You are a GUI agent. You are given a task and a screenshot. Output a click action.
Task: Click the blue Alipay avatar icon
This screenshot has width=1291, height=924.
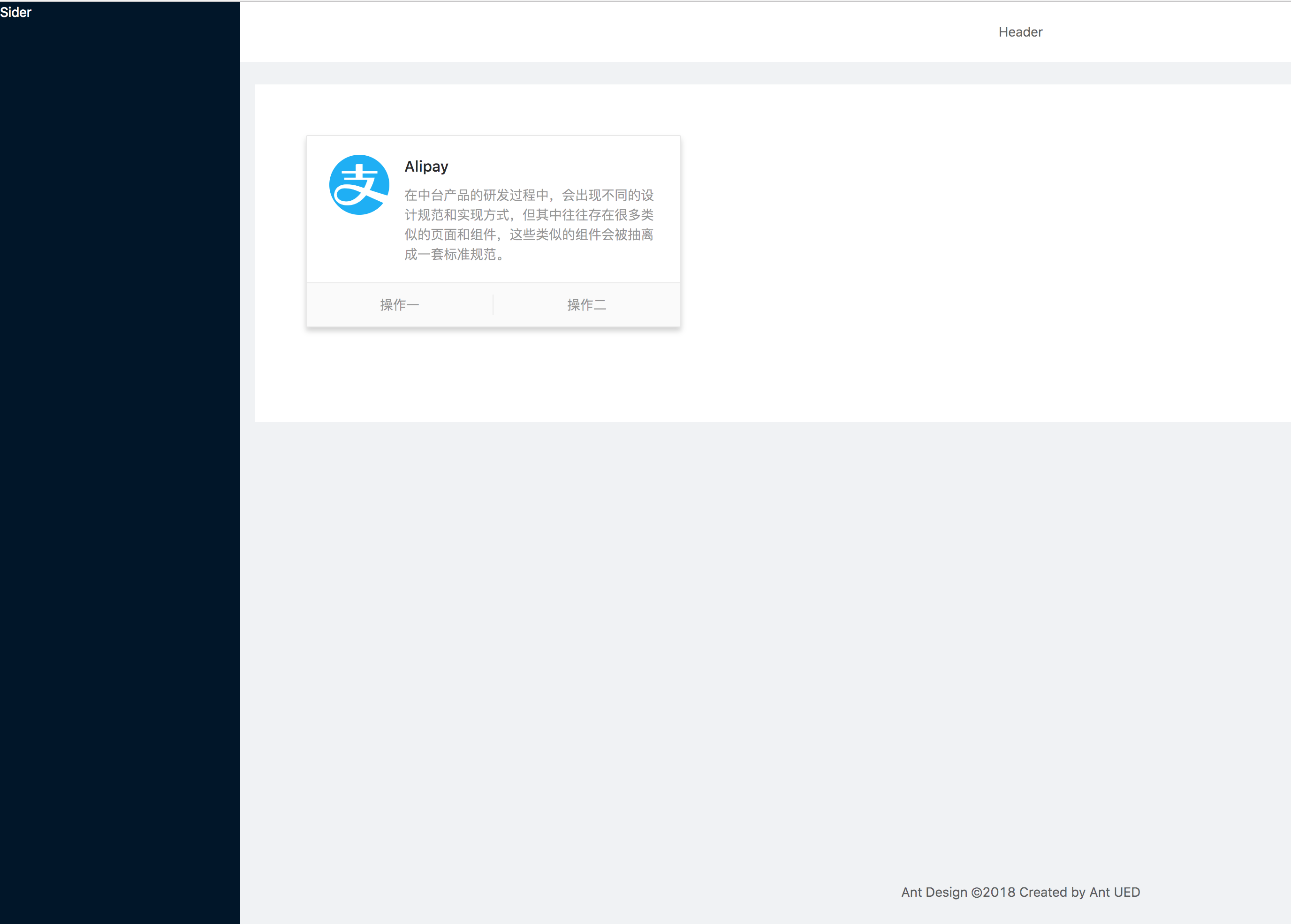click(x=359, y=185)
